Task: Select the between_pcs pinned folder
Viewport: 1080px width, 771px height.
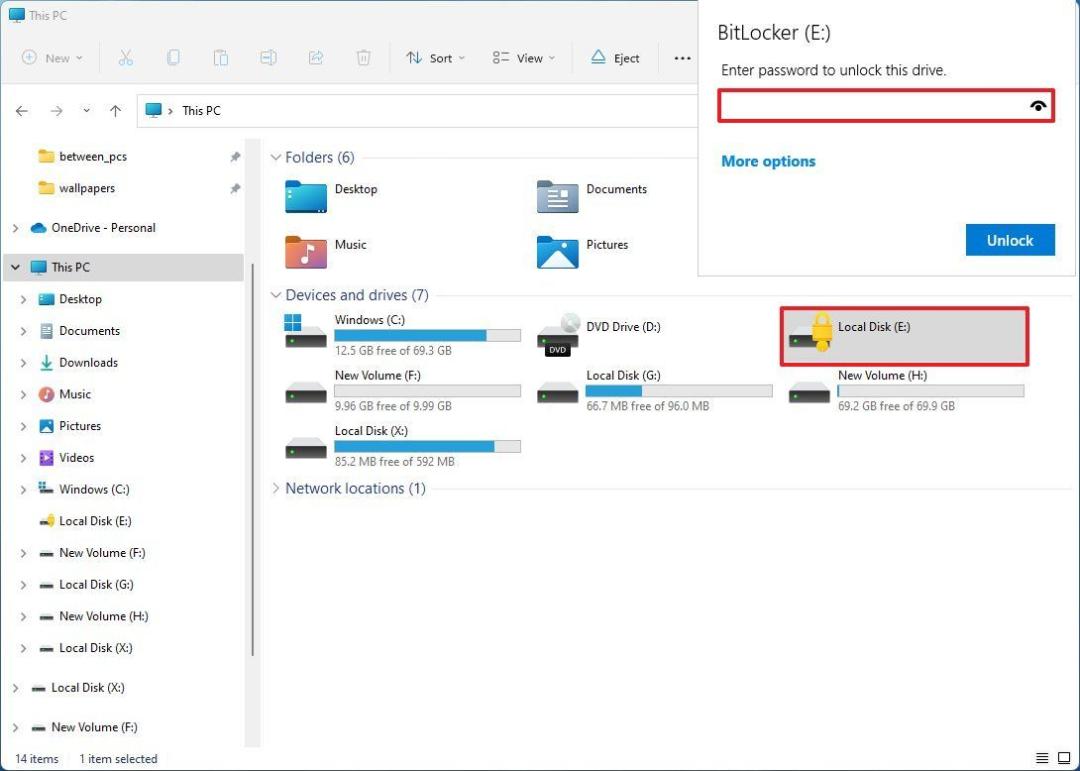Action: point(93,156)
